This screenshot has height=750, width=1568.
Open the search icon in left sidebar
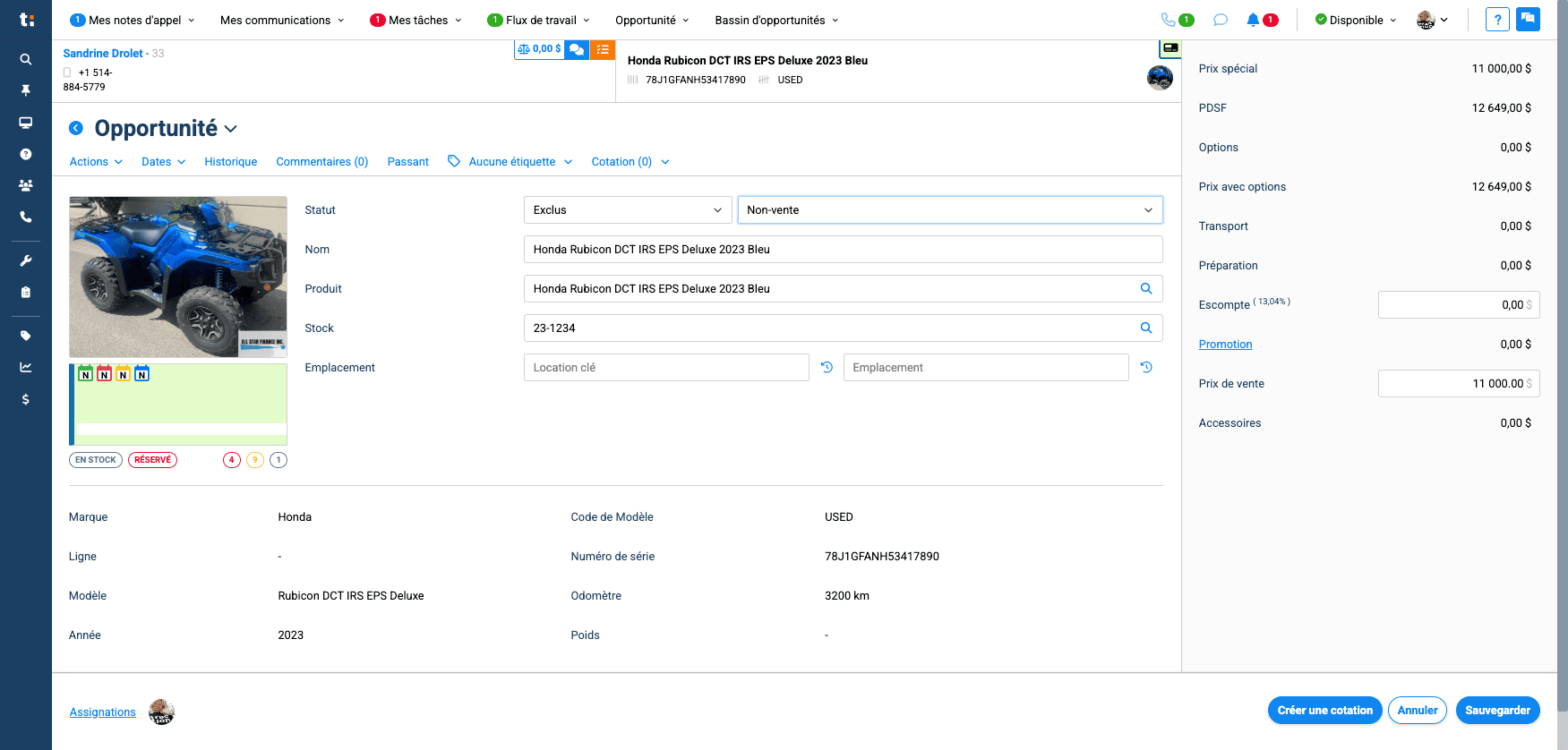point(26,59)
